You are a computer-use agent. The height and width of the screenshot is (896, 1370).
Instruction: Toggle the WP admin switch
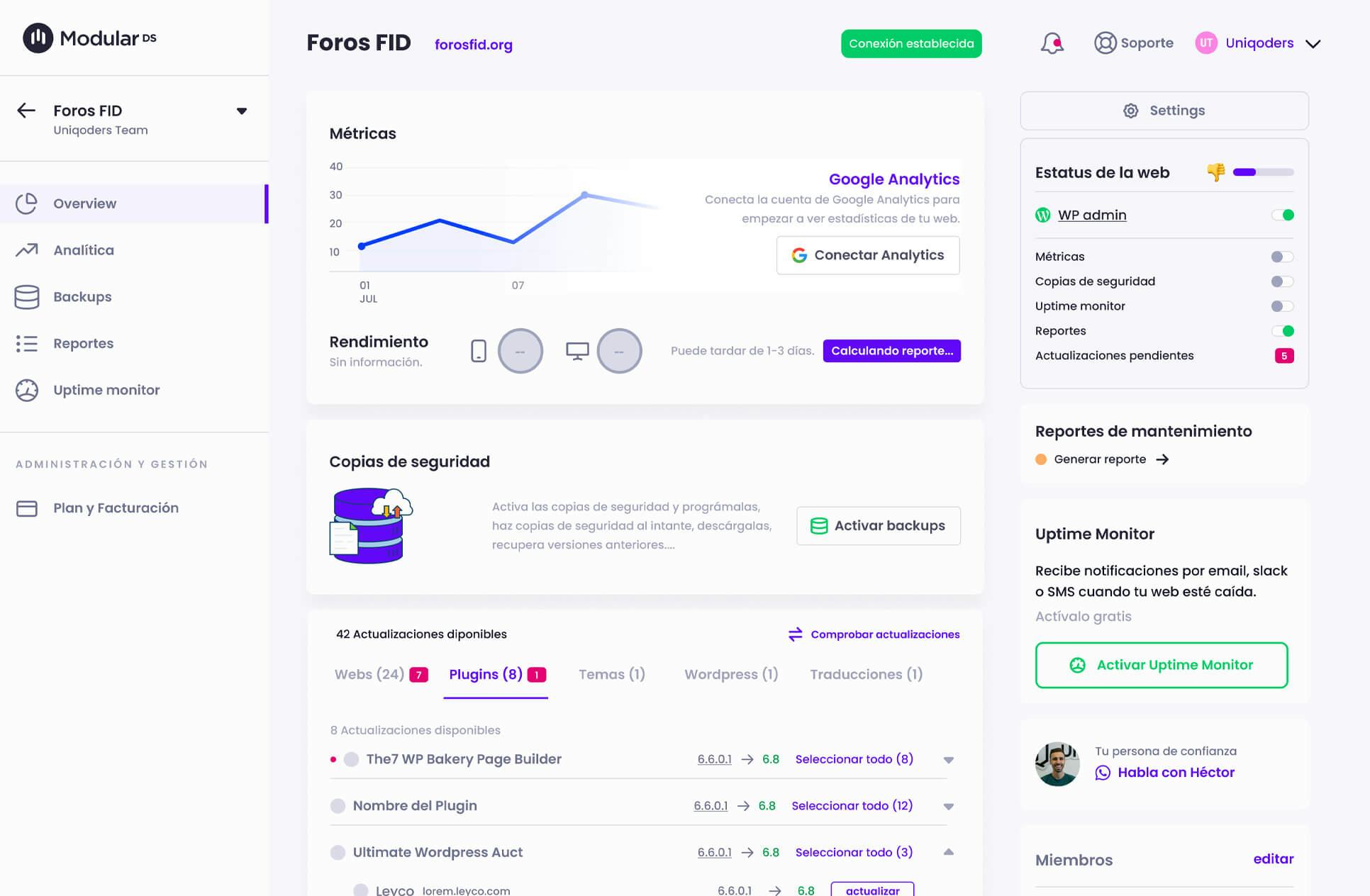[1282, 215]
